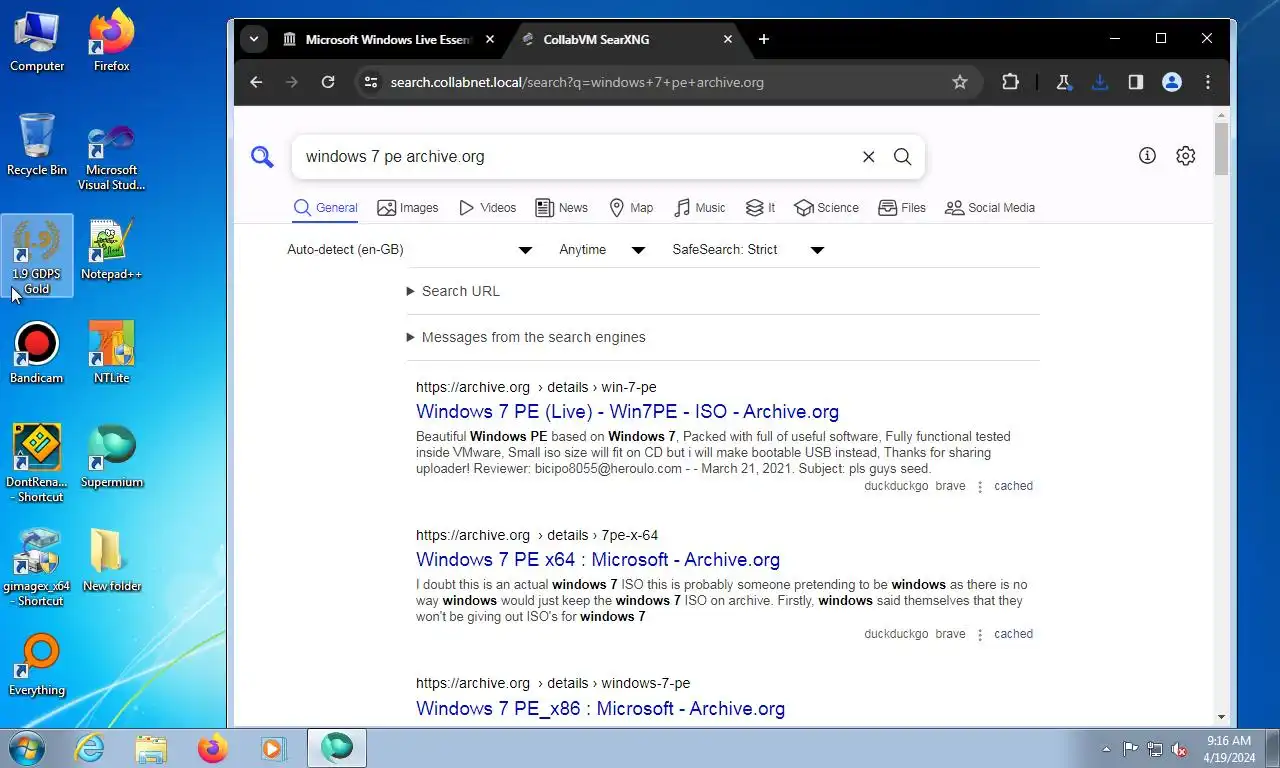Click the browser back arrow
This screenshot has width=1280, height=768.
(256, 82)
